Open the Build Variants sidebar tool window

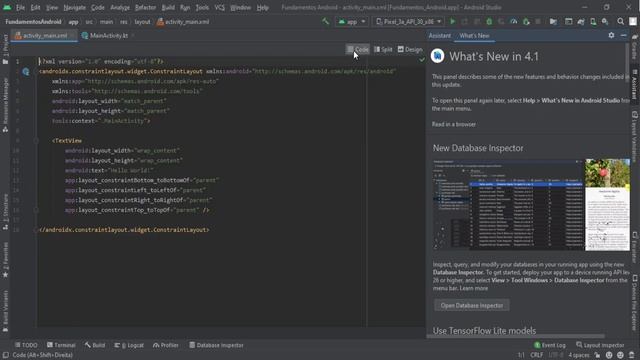click(5, 311)
